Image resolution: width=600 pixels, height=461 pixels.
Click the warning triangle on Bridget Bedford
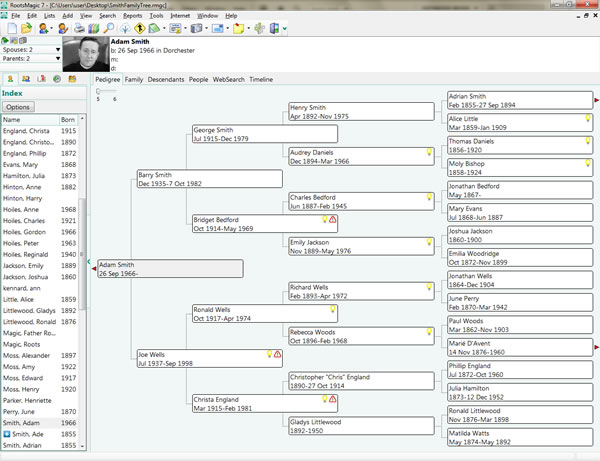point(333,220)
